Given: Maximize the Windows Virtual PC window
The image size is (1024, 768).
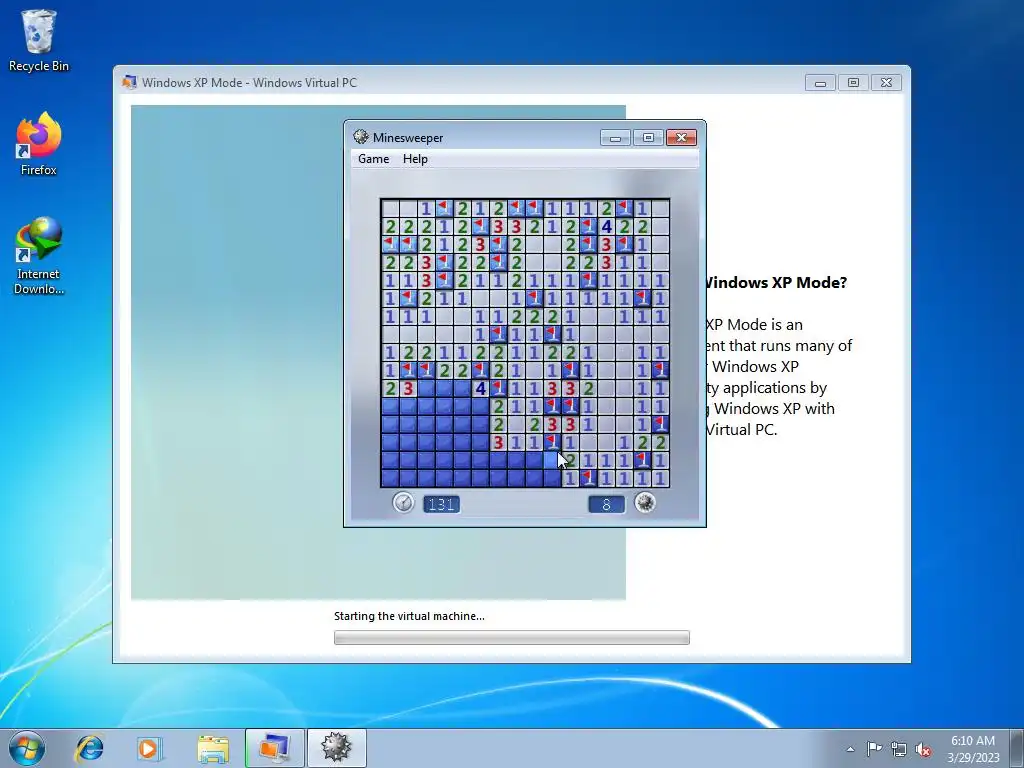Looking at the screenshot, I should [854, 83].
